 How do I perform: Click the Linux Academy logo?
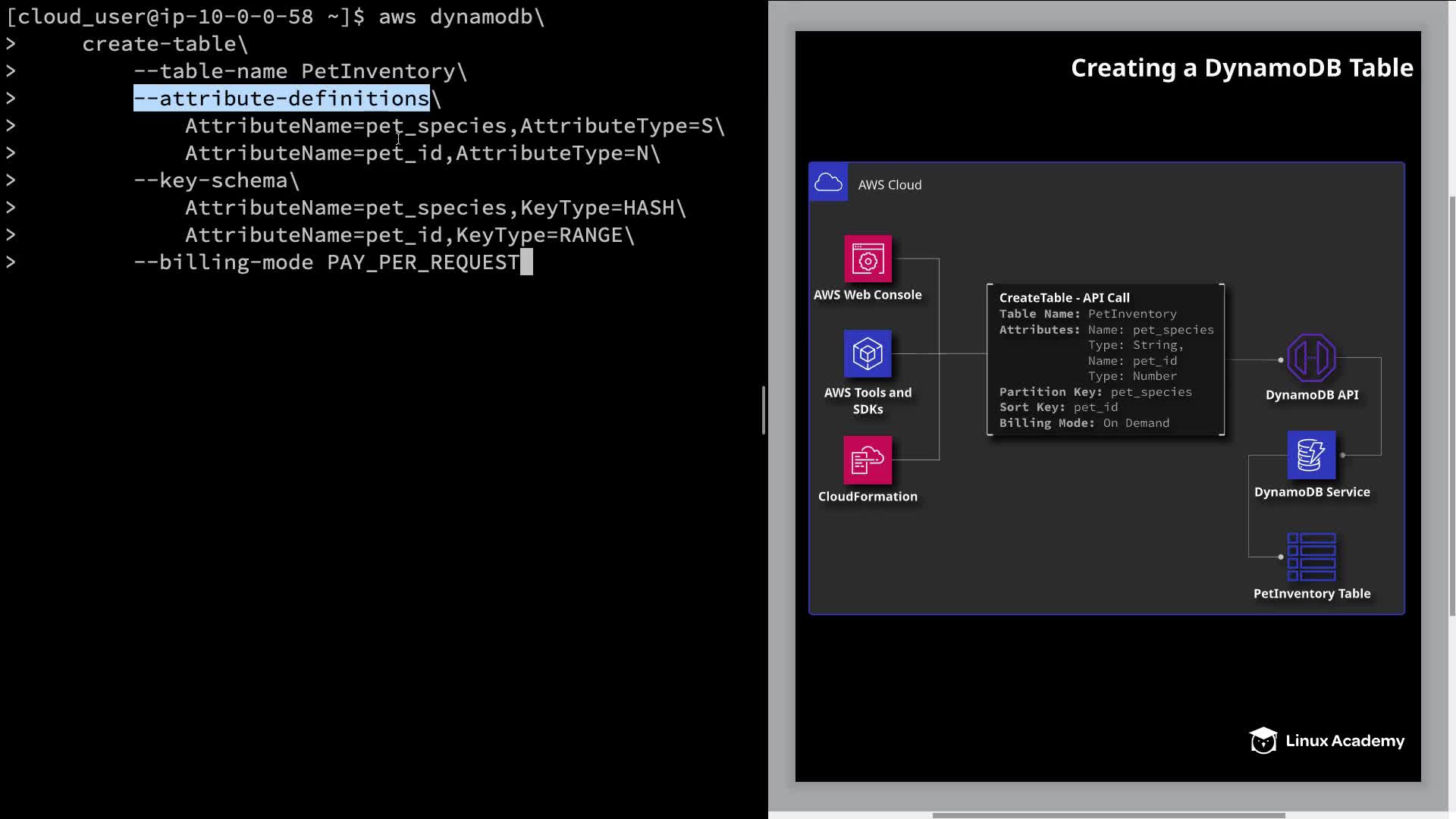coord(1327,741)
